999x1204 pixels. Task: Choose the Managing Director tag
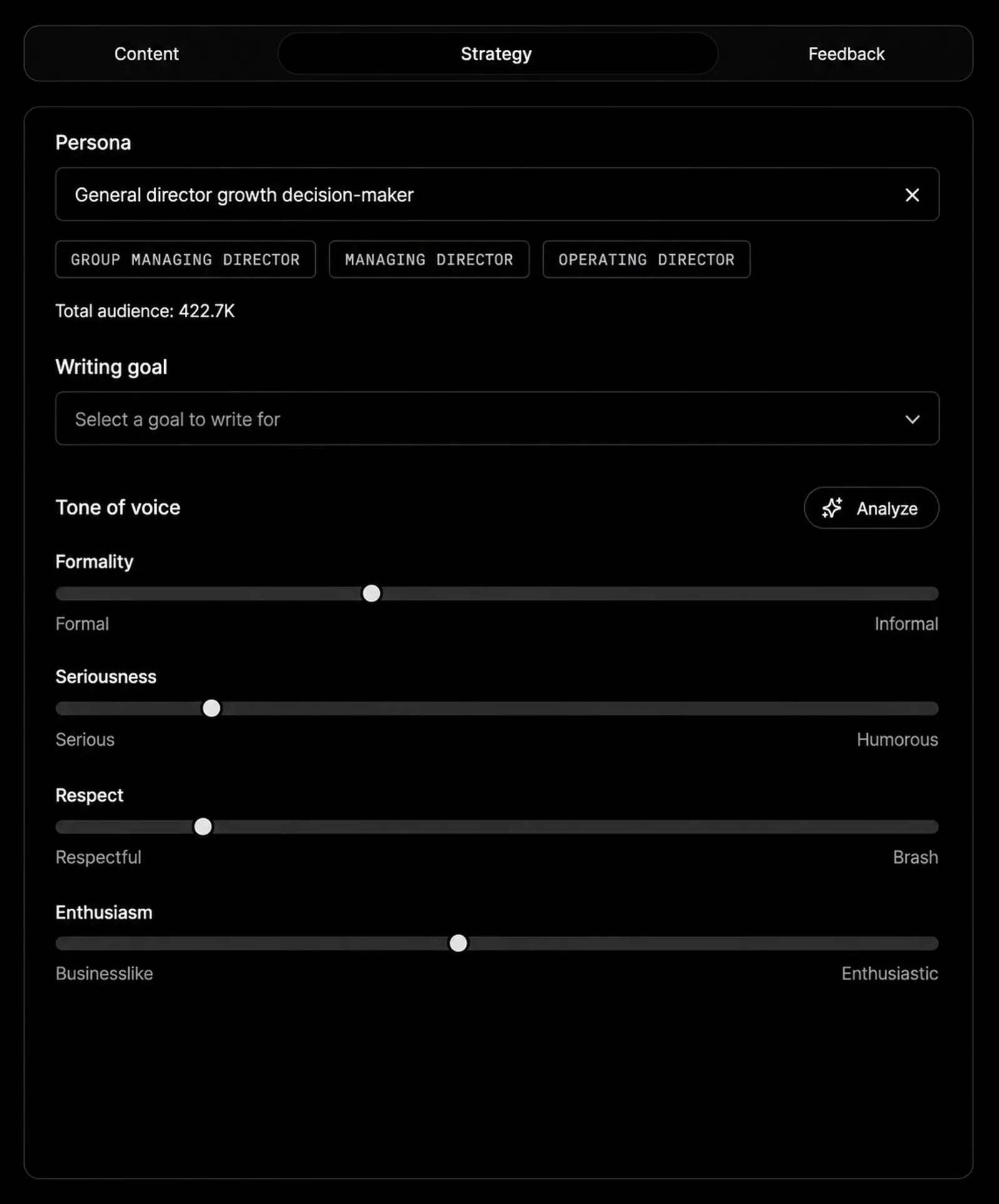click(429, 259)
